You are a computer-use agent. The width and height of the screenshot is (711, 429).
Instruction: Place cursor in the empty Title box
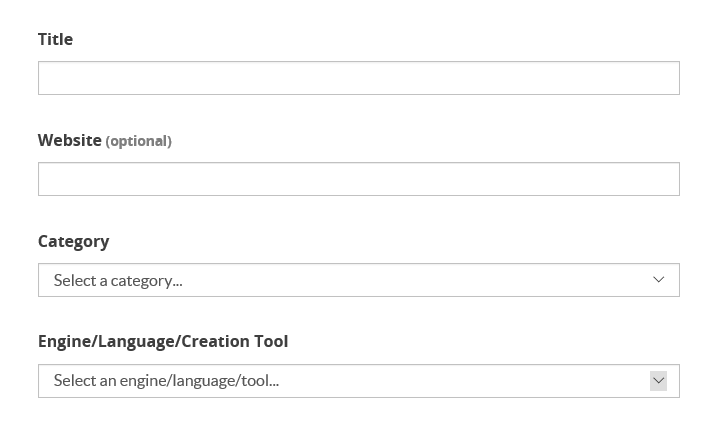click(359, 78)
